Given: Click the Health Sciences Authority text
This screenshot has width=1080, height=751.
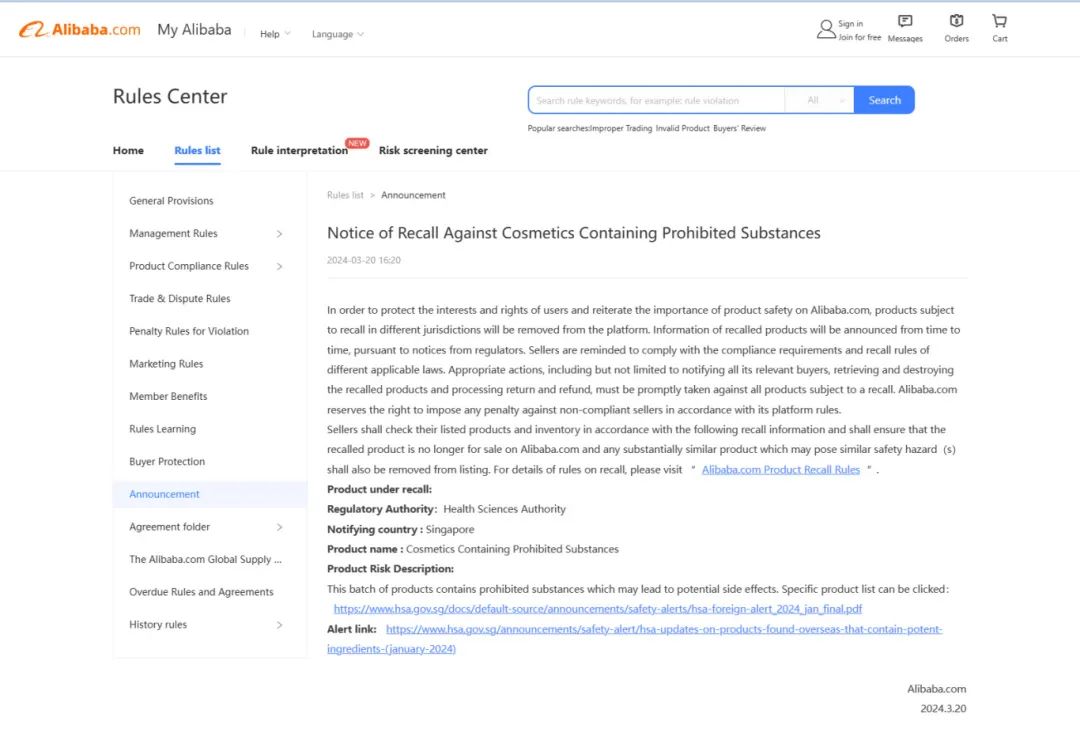Looking at the screenshot, I should tap(504, 508).
